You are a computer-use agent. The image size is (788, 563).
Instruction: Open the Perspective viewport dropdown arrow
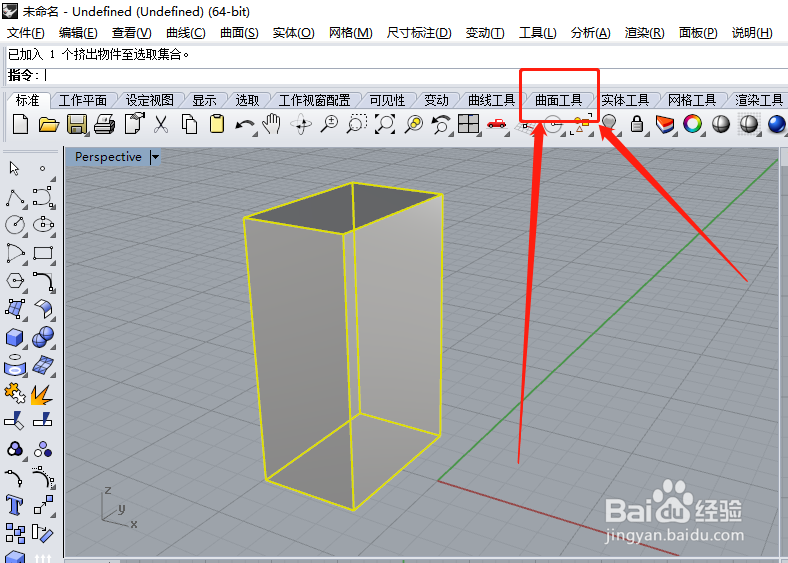click(x=155, y=157)
